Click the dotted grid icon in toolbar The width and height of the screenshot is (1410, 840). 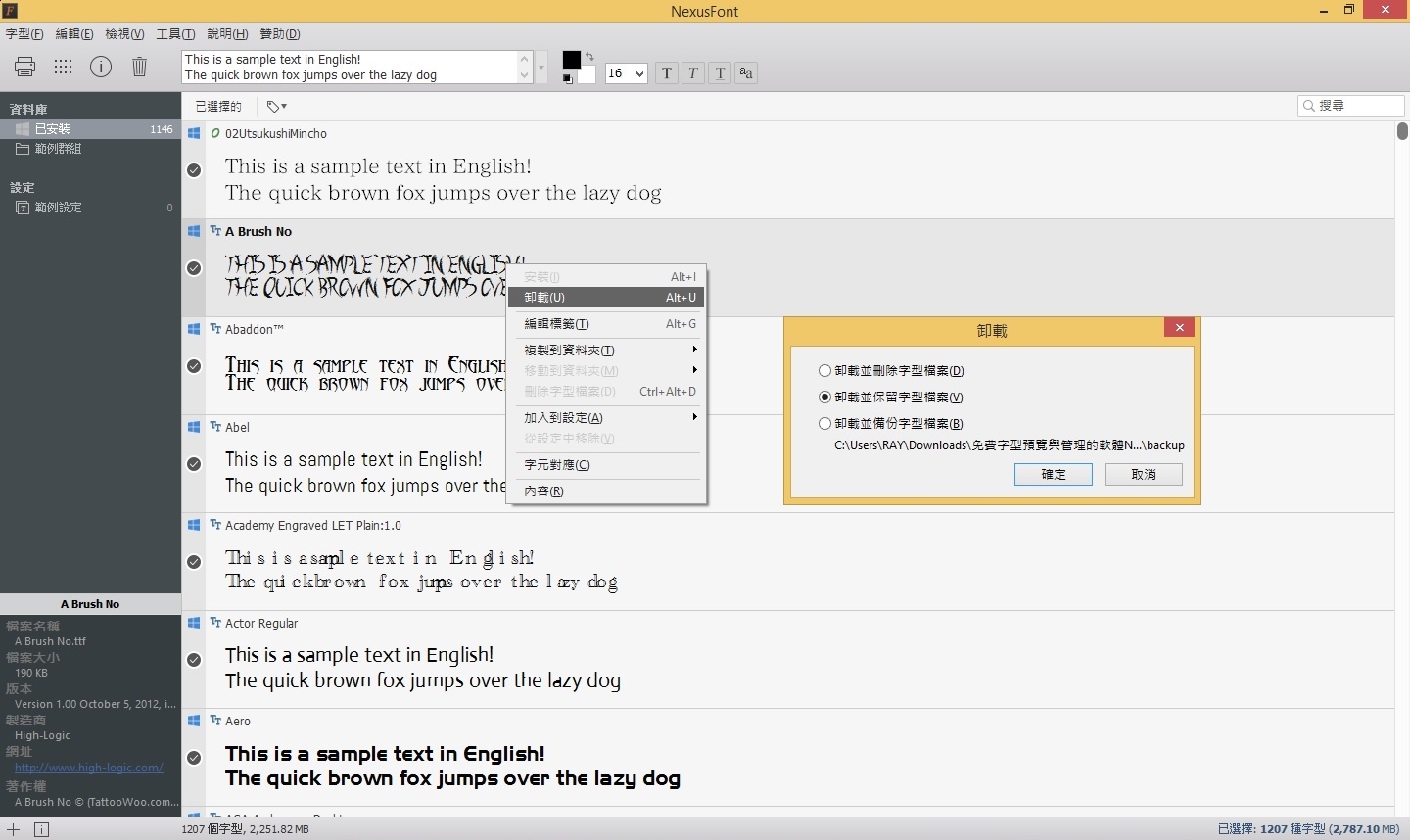64,67
